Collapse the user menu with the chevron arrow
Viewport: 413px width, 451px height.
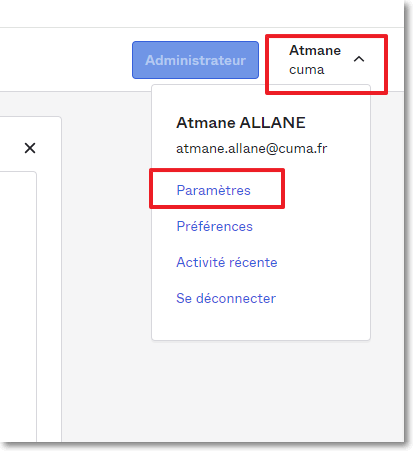(x=359, y=59)
